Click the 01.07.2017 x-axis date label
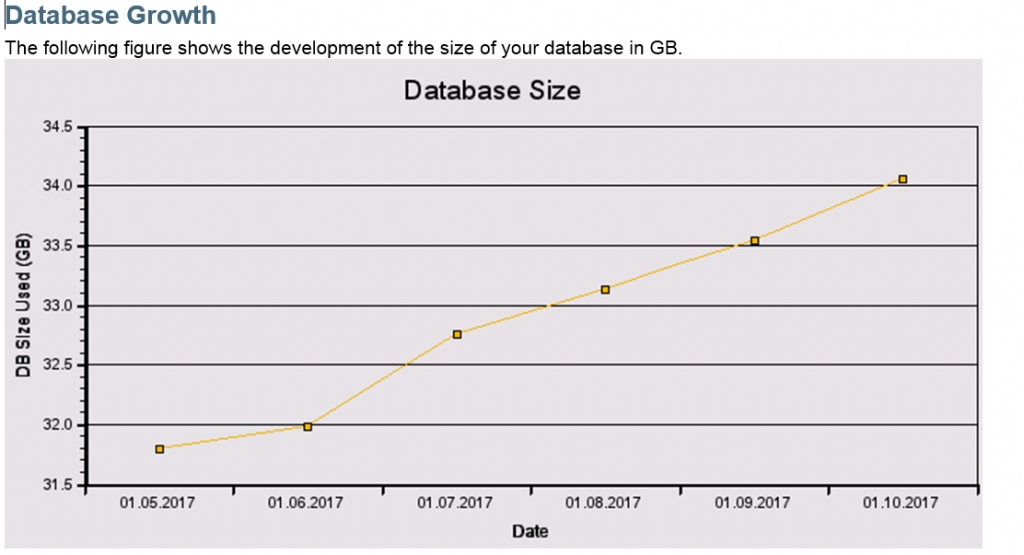The width and height of the screenshot is (1024, 555). [455, 503]
